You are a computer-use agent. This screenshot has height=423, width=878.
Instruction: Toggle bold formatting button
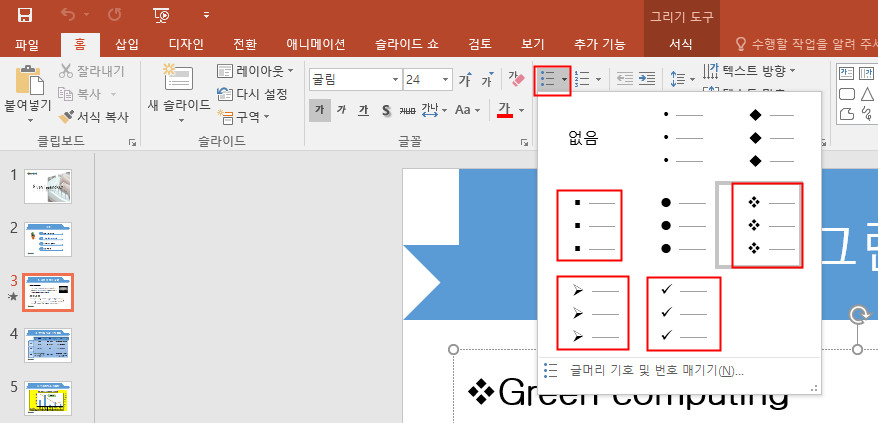click(319, 110)
